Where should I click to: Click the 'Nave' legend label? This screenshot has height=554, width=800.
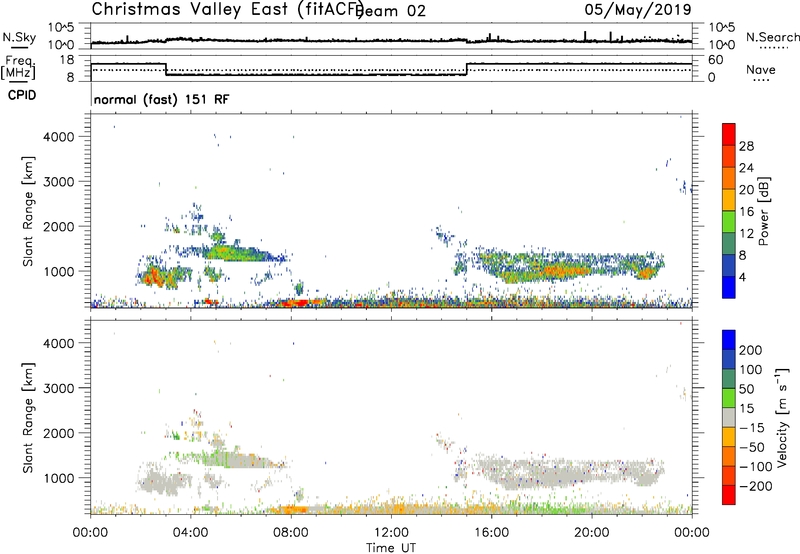(761, 70)
